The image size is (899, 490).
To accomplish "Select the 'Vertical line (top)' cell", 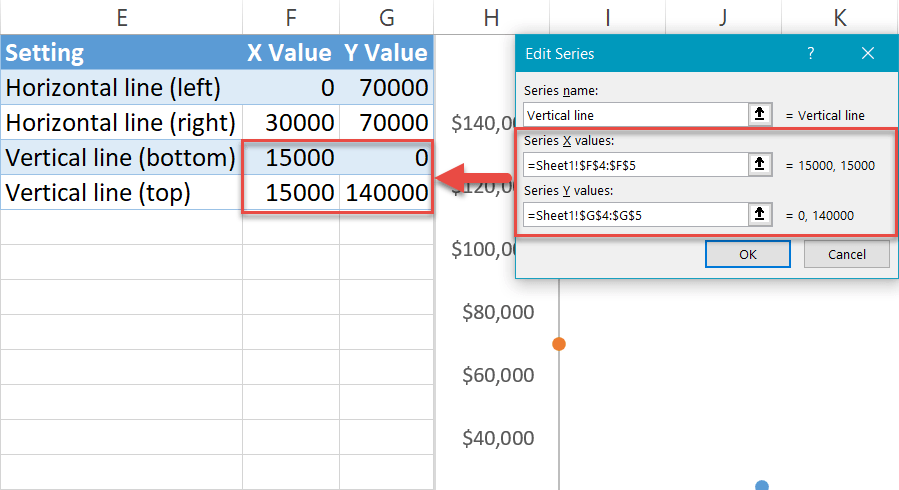I will (x=121, y=193).
